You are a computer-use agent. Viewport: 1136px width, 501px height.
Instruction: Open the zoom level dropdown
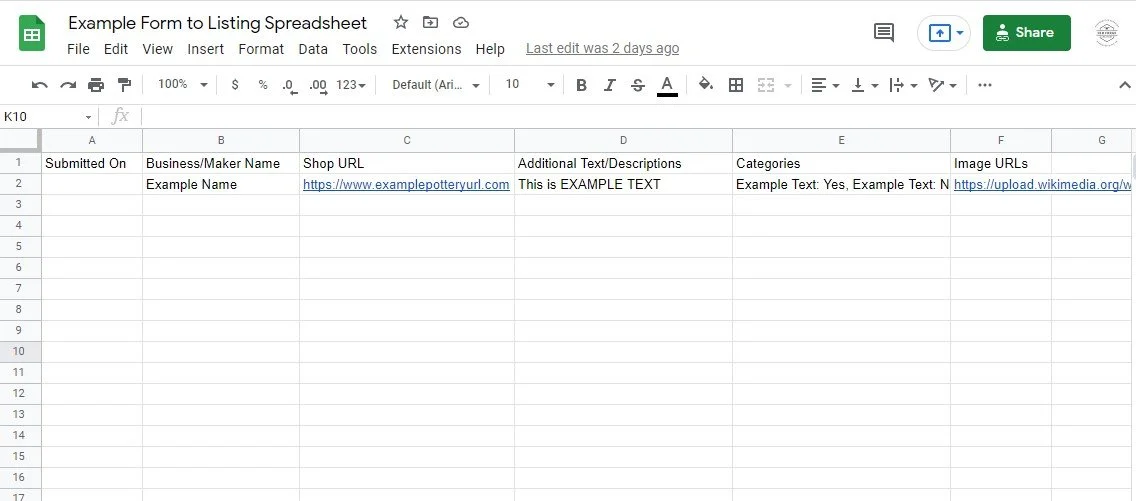[183, 85]
